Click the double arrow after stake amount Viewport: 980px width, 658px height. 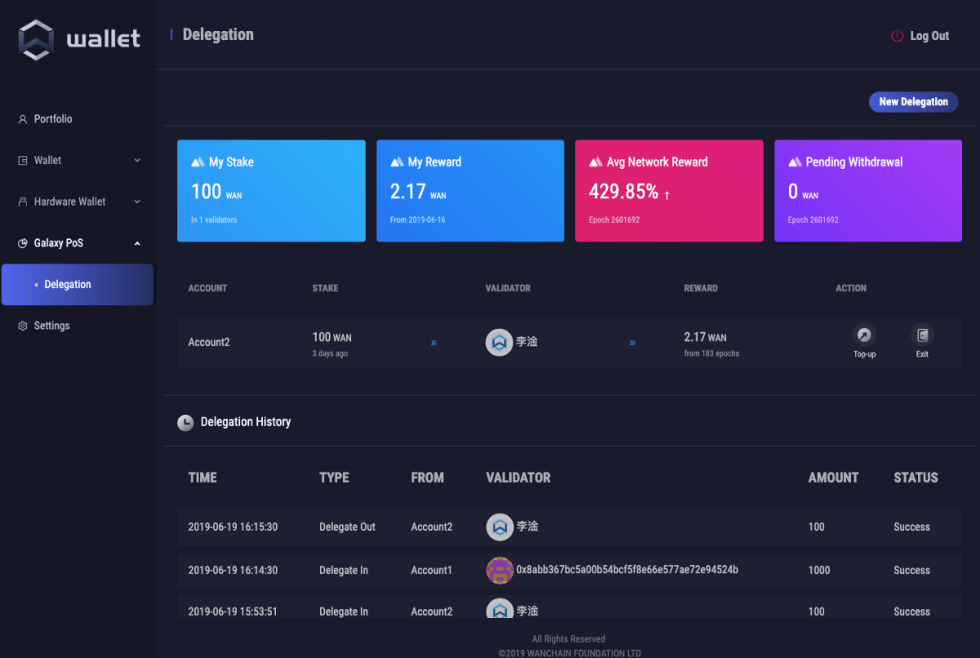pos(434,343)
